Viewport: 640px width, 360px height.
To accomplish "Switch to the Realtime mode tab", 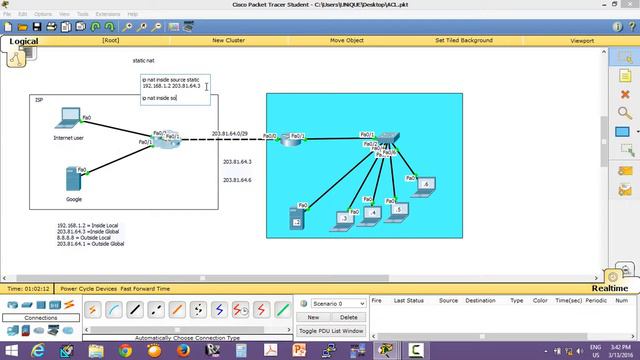I will tap(610, 288).
